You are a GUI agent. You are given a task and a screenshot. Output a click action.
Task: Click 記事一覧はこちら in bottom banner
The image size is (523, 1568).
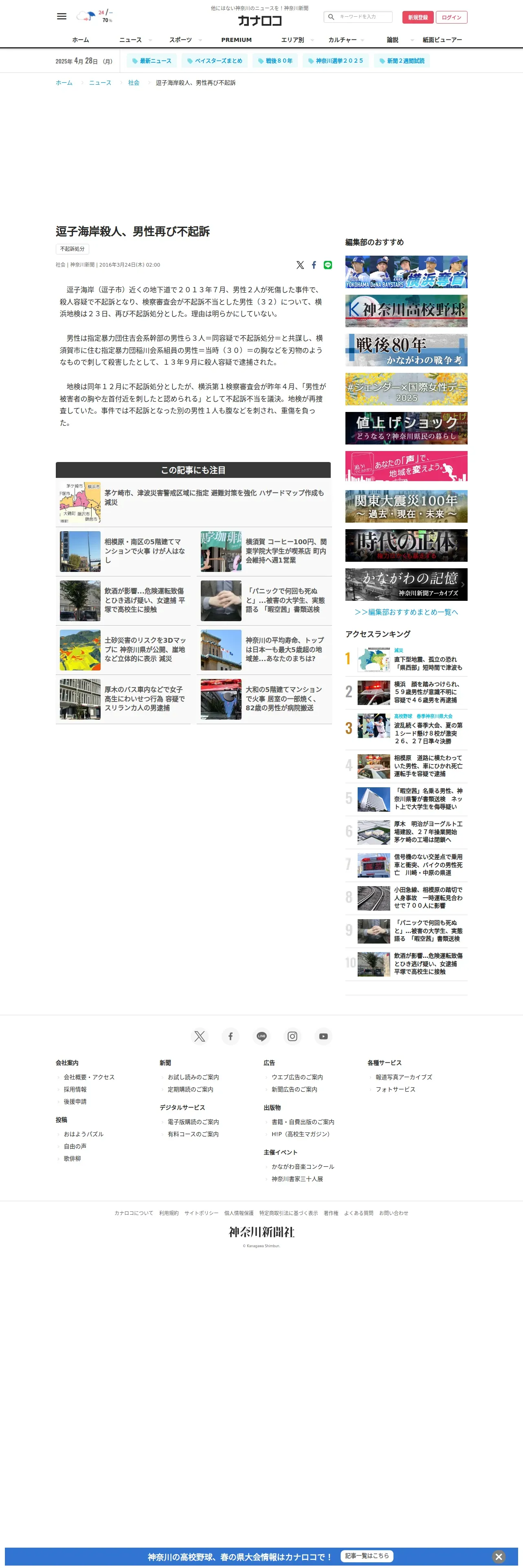[x=367, y=1555]
